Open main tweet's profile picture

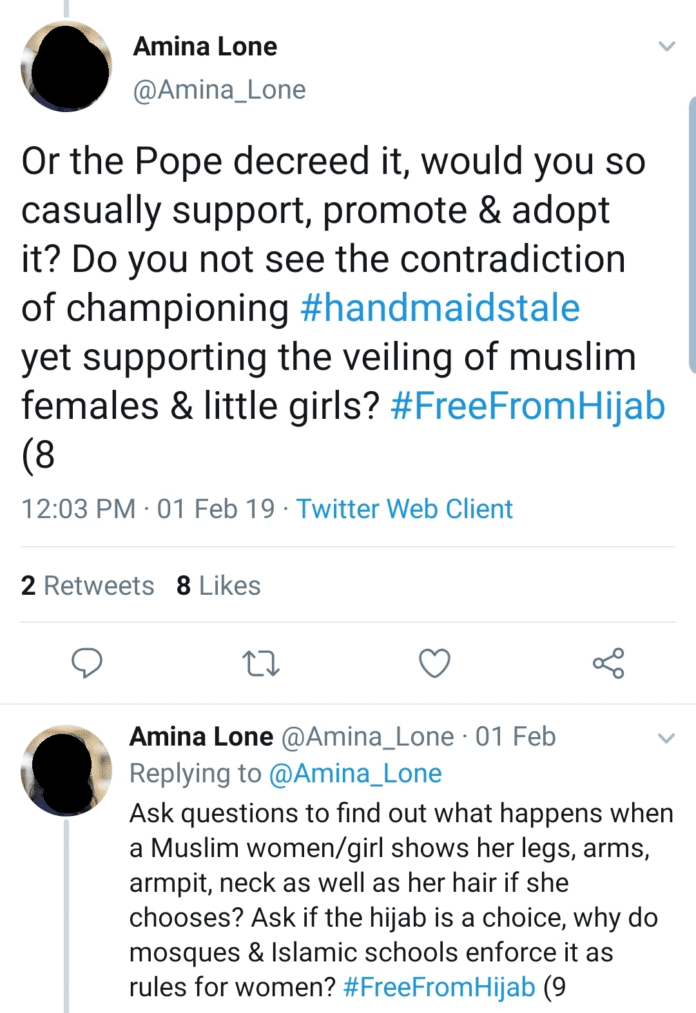(x=67, y=66)
